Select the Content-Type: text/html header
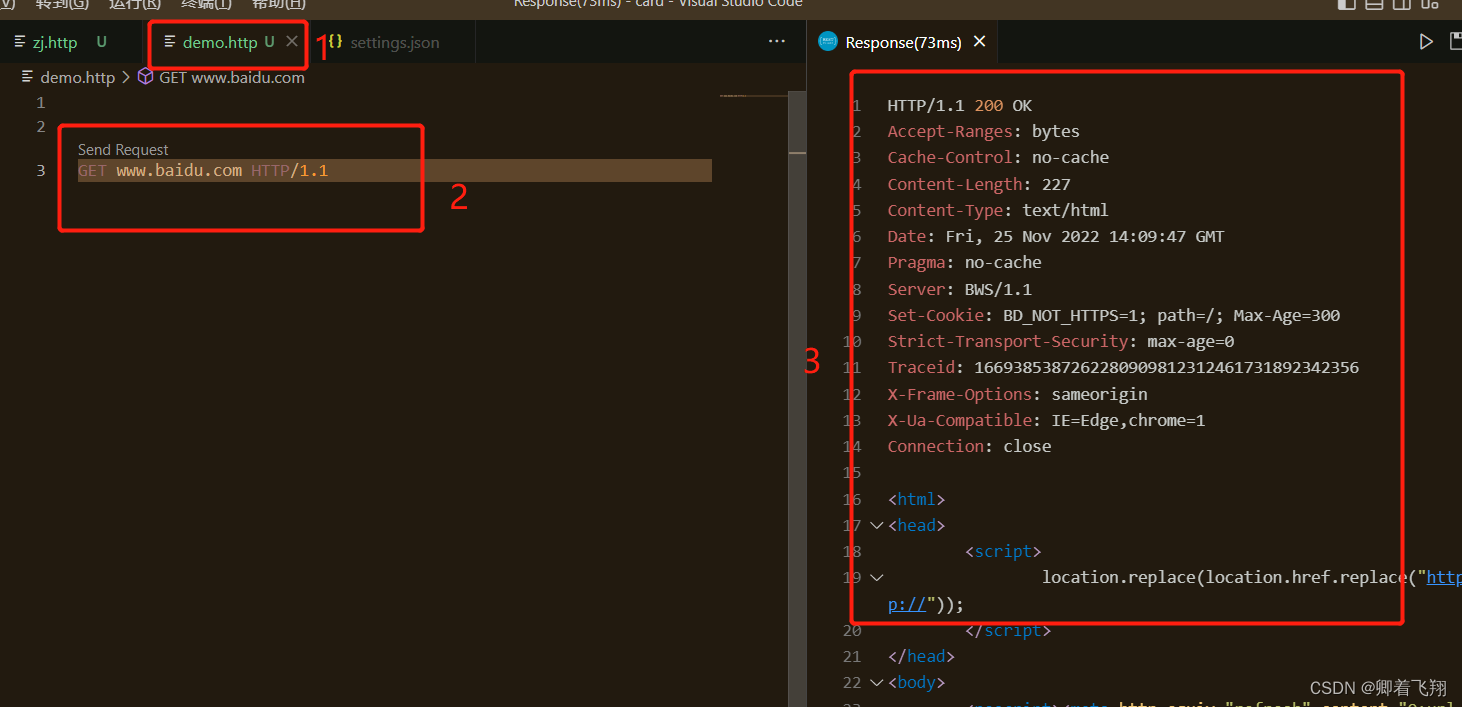Image resolution: width=1462 pixels, height=707 pixels. coord(998,210)
